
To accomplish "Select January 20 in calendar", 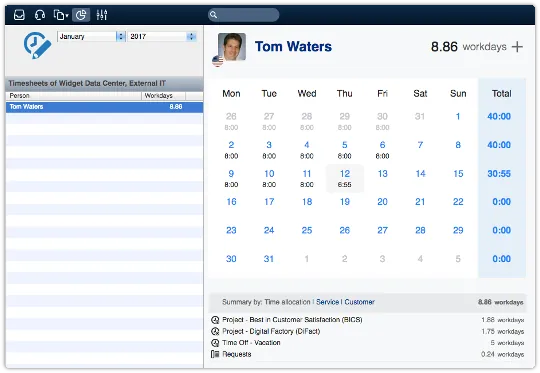I will click(382, 202).
